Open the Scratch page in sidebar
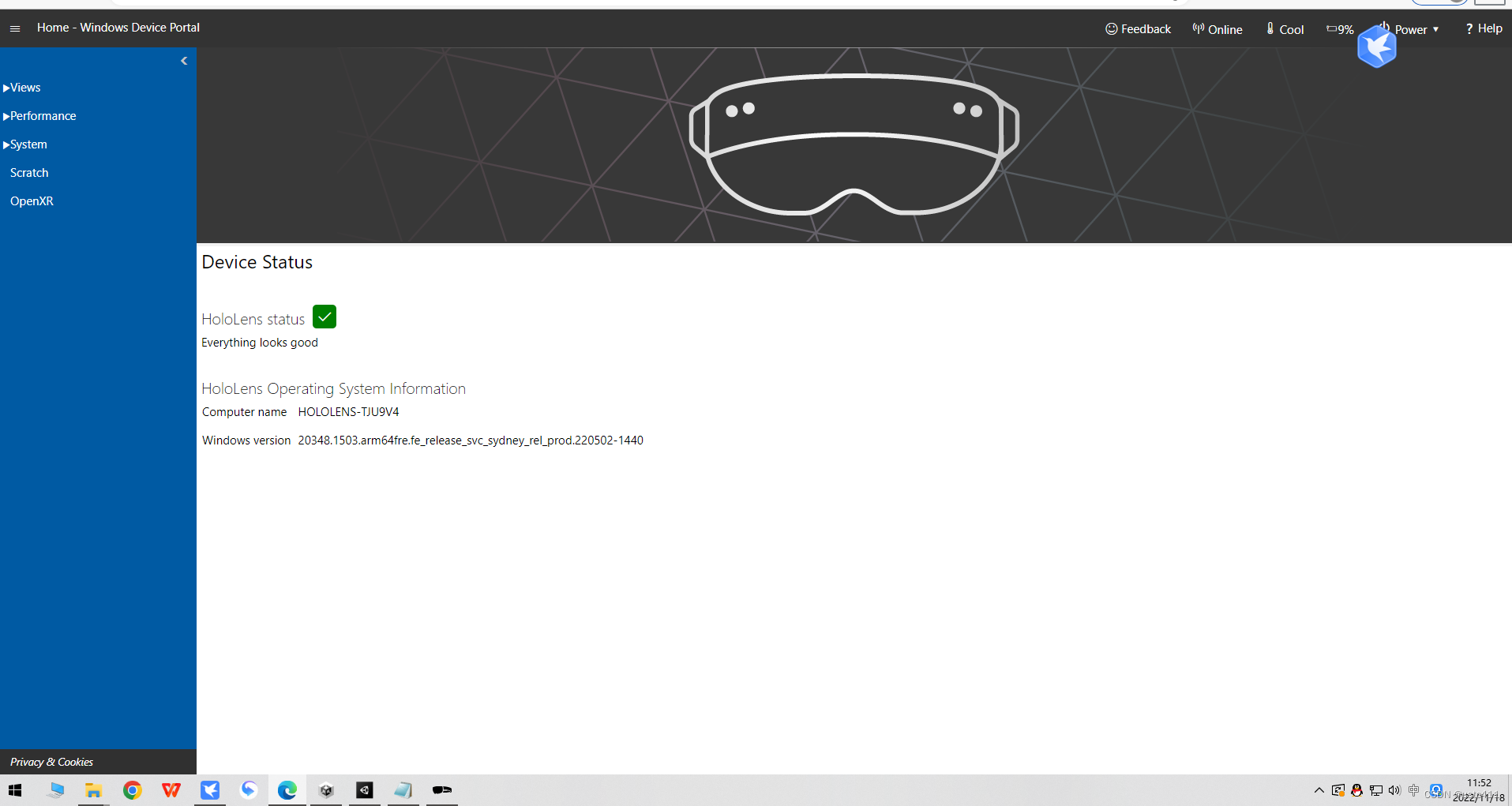 tap(29, 172)
